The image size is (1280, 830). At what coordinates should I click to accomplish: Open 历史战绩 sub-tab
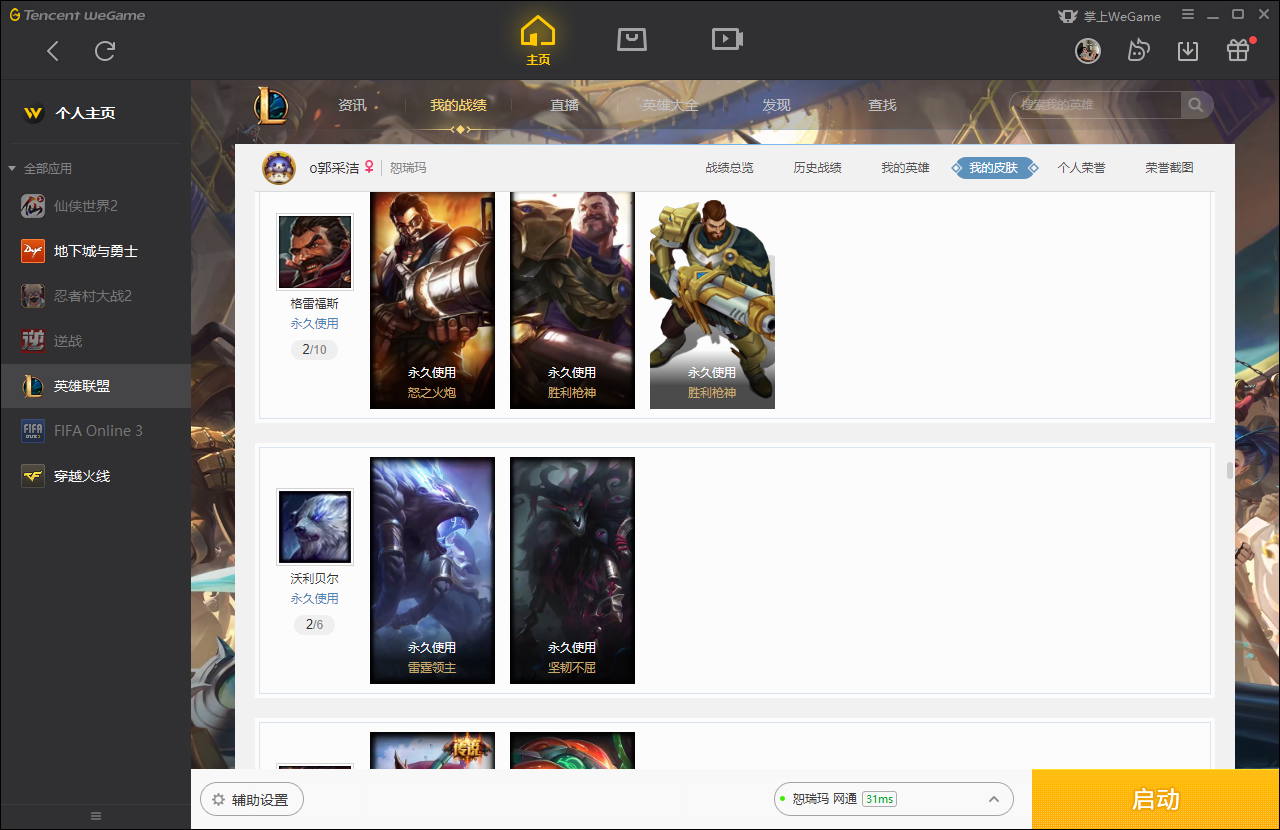[x=817, y=168]
